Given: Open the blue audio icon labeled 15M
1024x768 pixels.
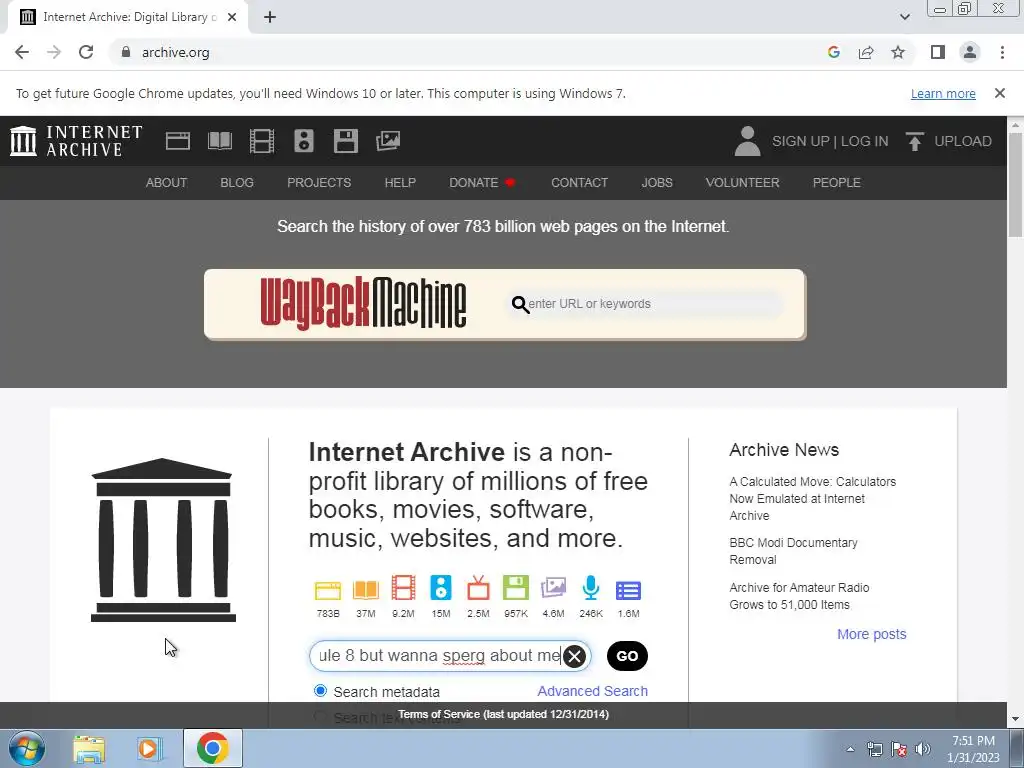Looking at the screenshot, I should [x=441, y=588].
